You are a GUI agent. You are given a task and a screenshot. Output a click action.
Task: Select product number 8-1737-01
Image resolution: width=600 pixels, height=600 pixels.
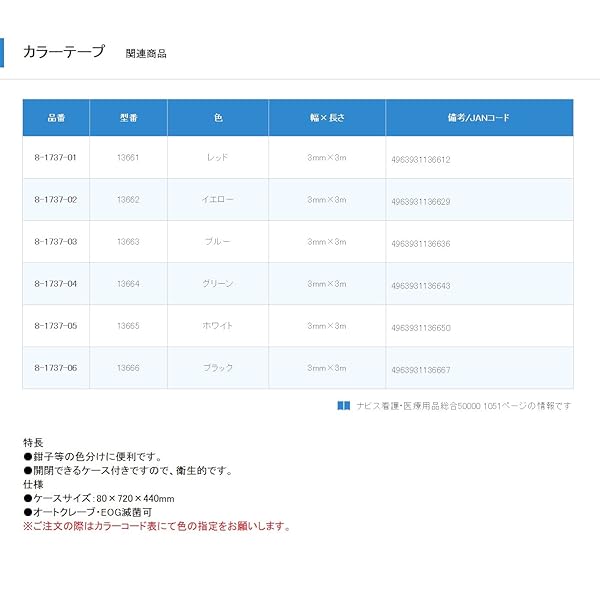click(x=55, y=157)
